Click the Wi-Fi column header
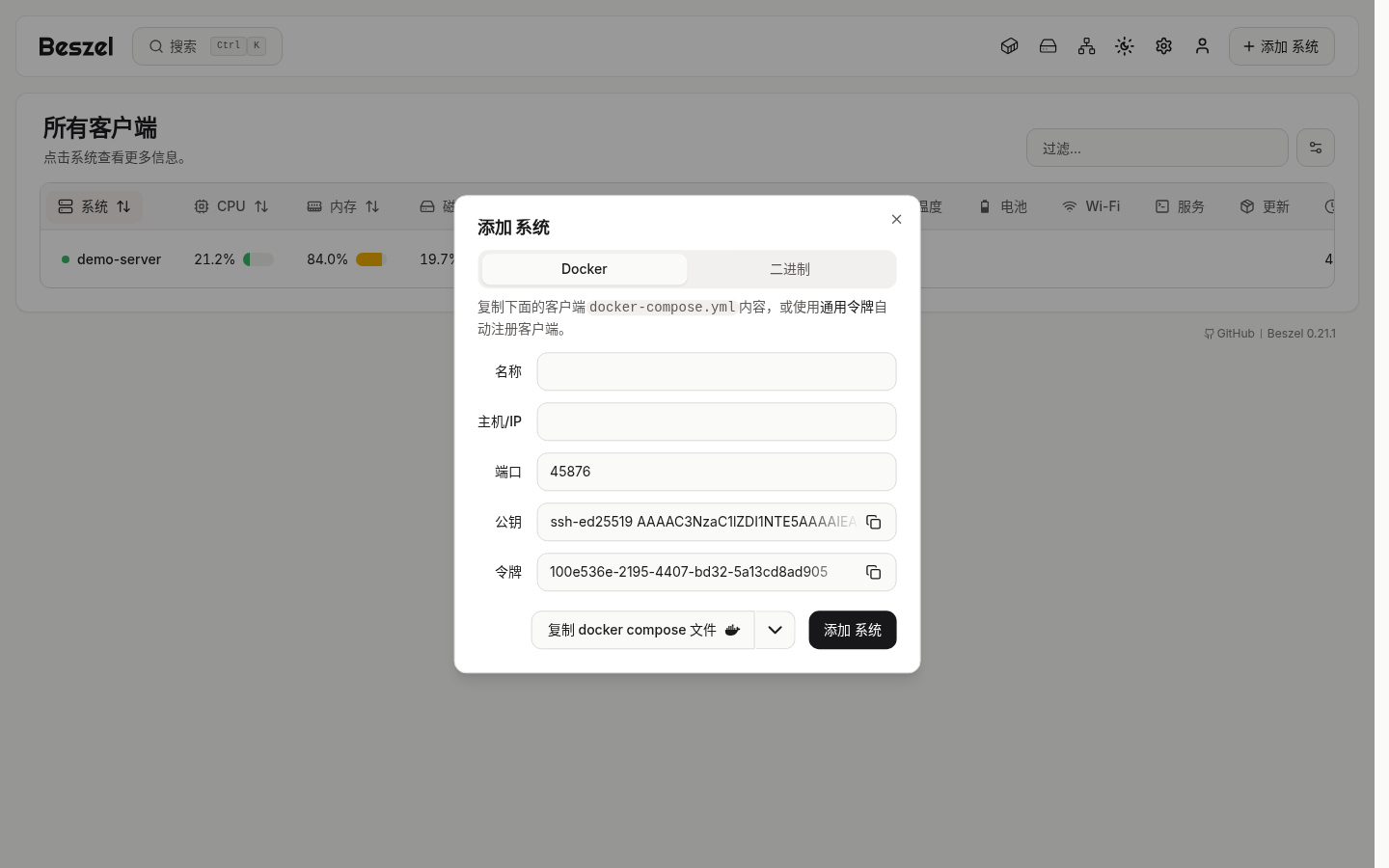The height and width of the screenshot is (868, 1389). [1091, 206]
